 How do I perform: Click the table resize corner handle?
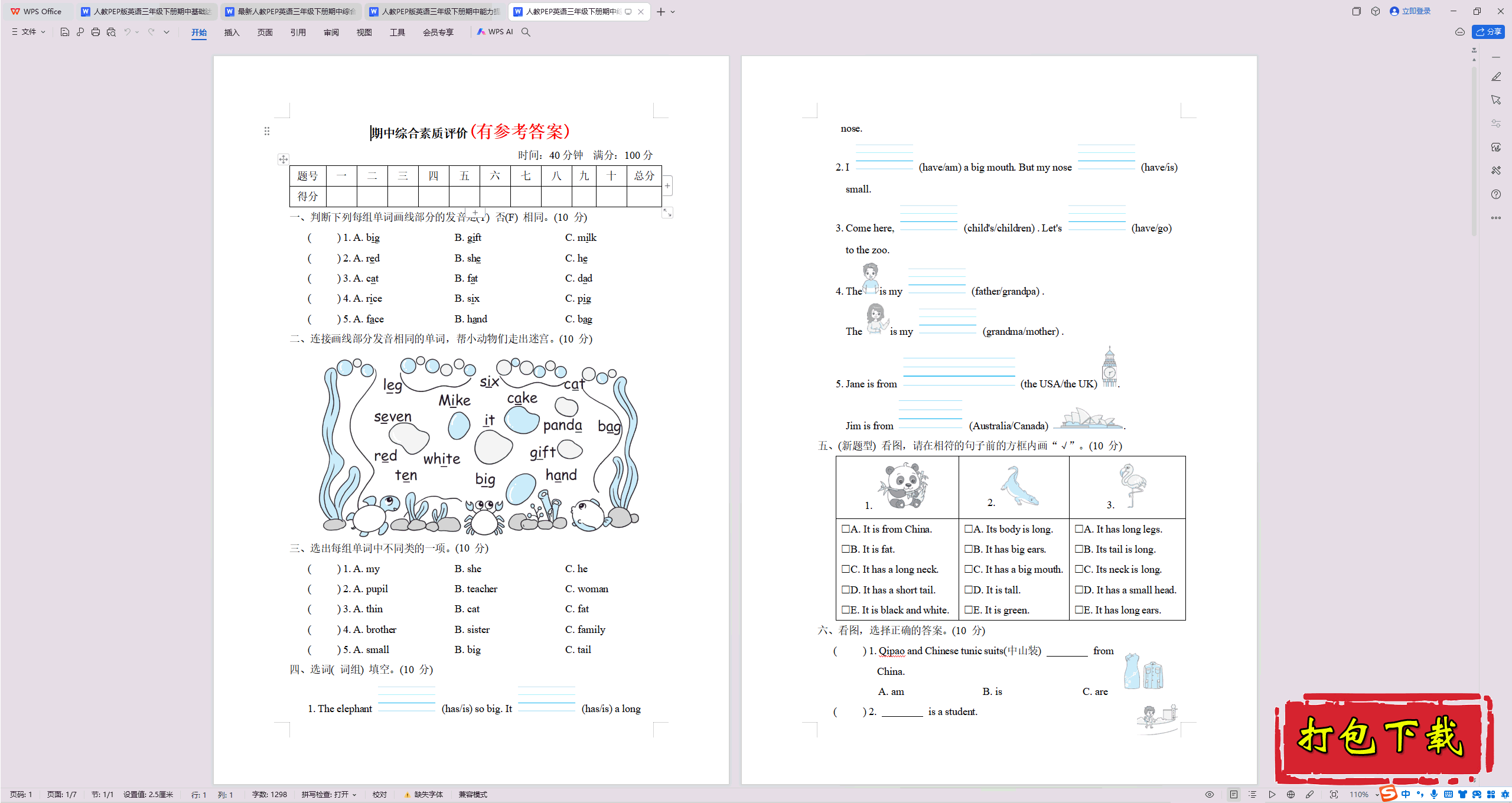tap(667, 213)
